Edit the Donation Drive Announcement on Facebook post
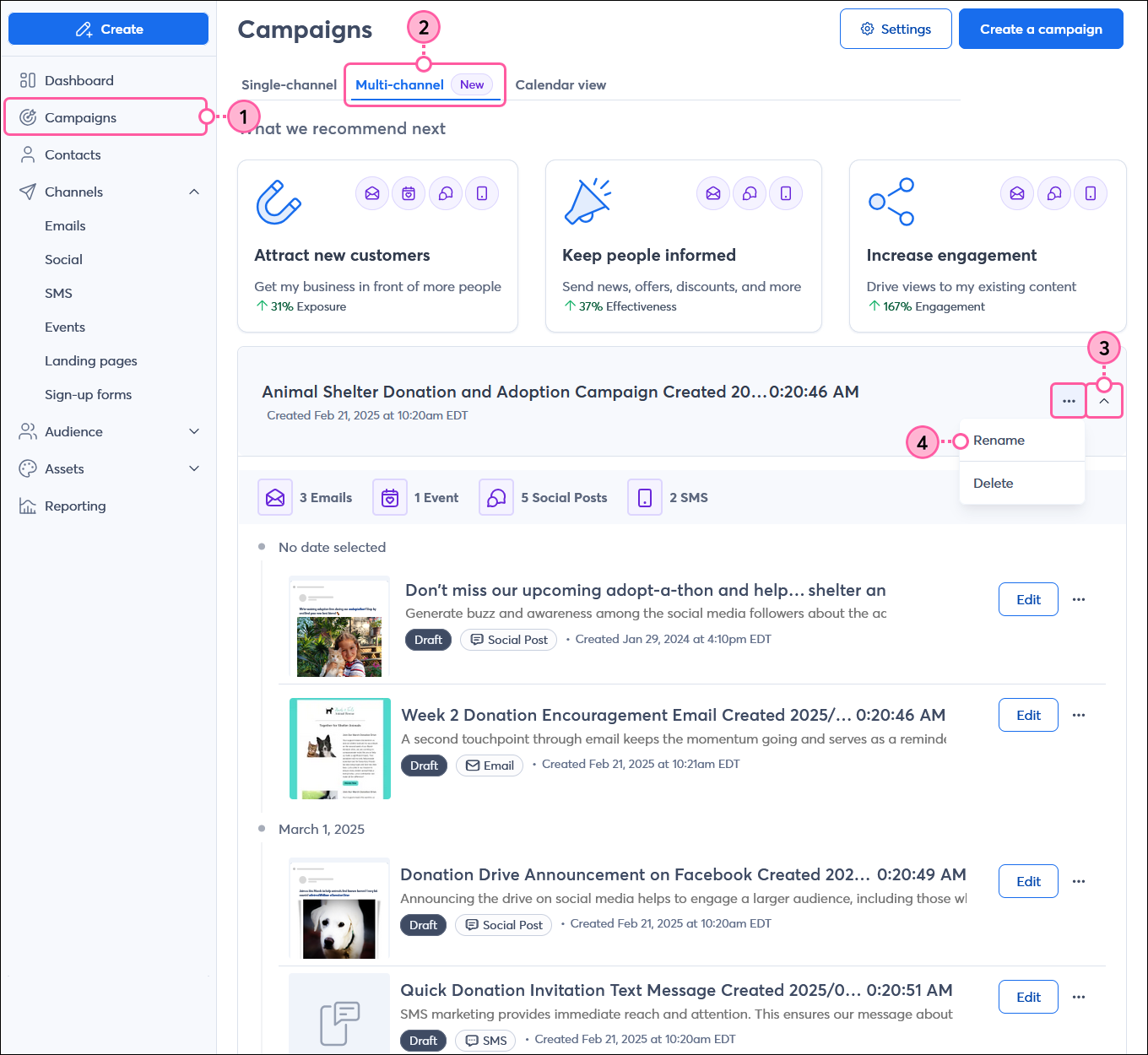1148x1055 pixels. point(1027,880)
